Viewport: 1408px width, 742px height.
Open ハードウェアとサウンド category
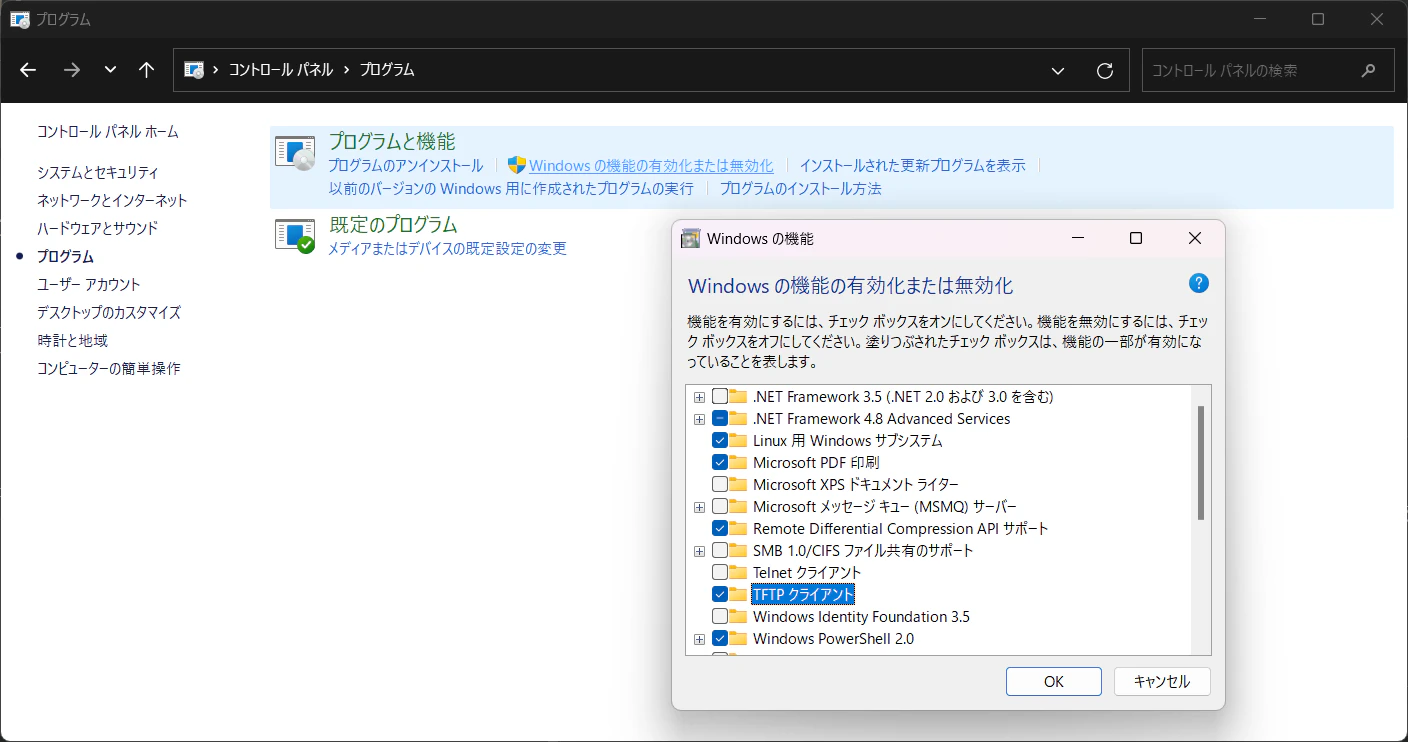click(98, 229)
